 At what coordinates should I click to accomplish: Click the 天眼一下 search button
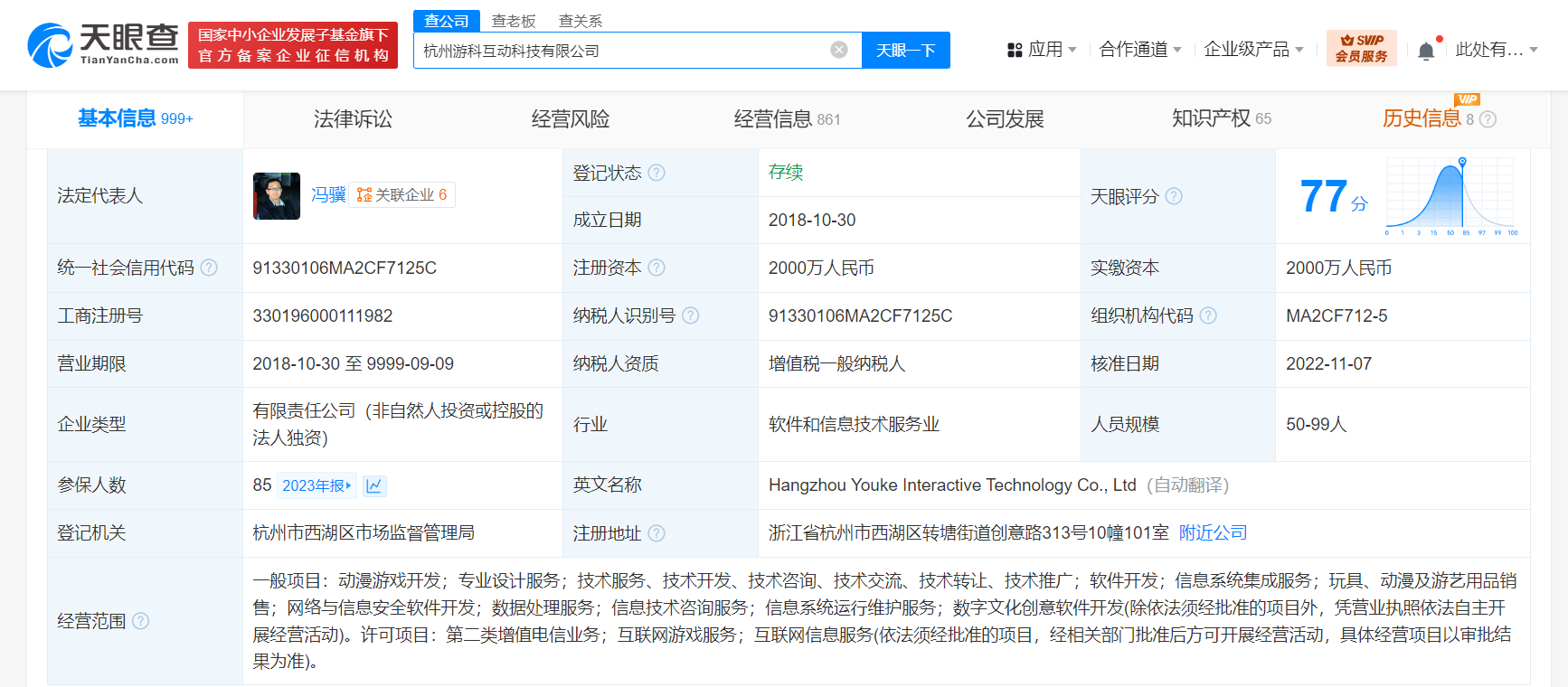[905, 51]
